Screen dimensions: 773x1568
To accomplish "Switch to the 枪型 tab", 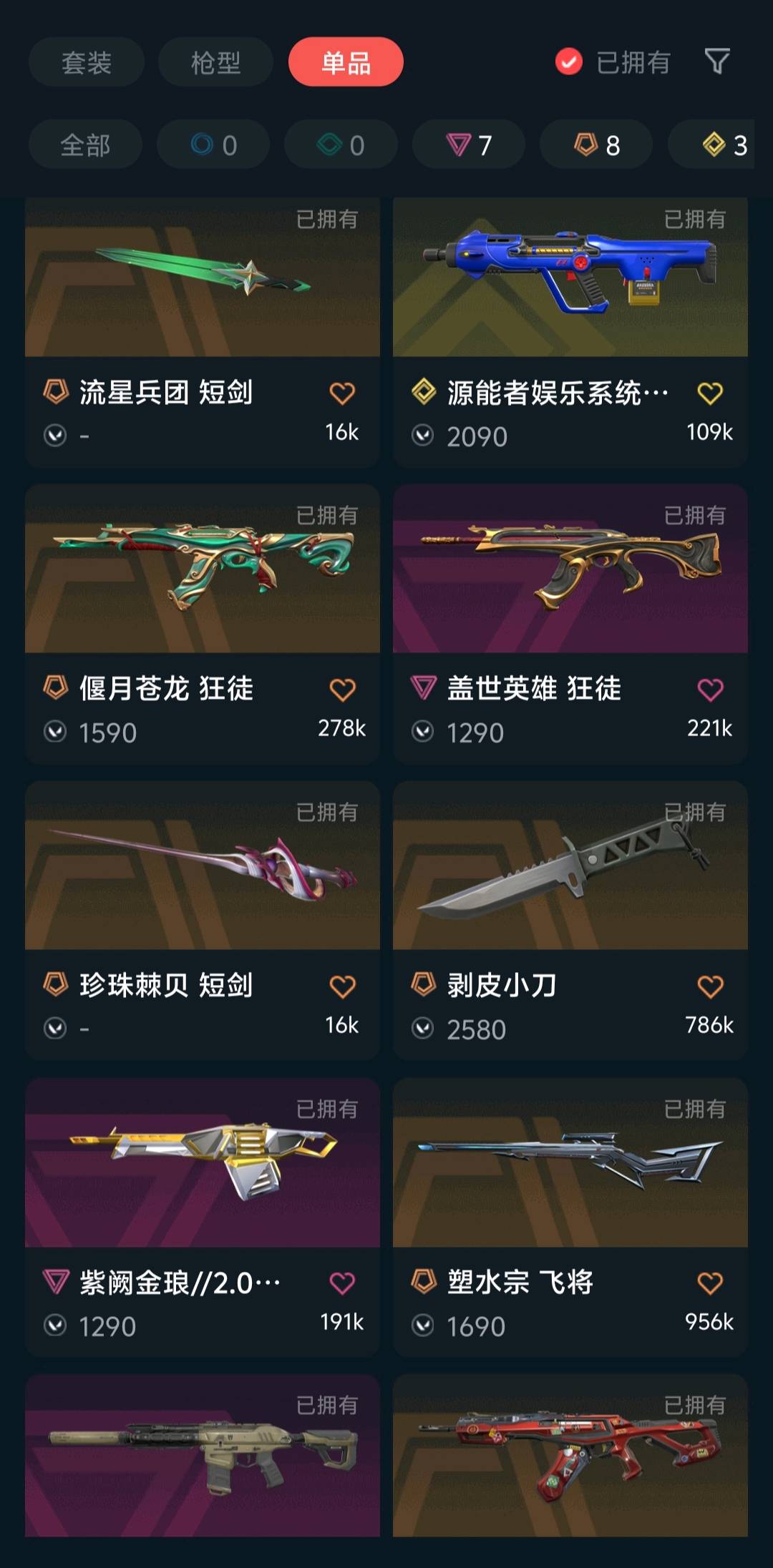I will point(215,62).
